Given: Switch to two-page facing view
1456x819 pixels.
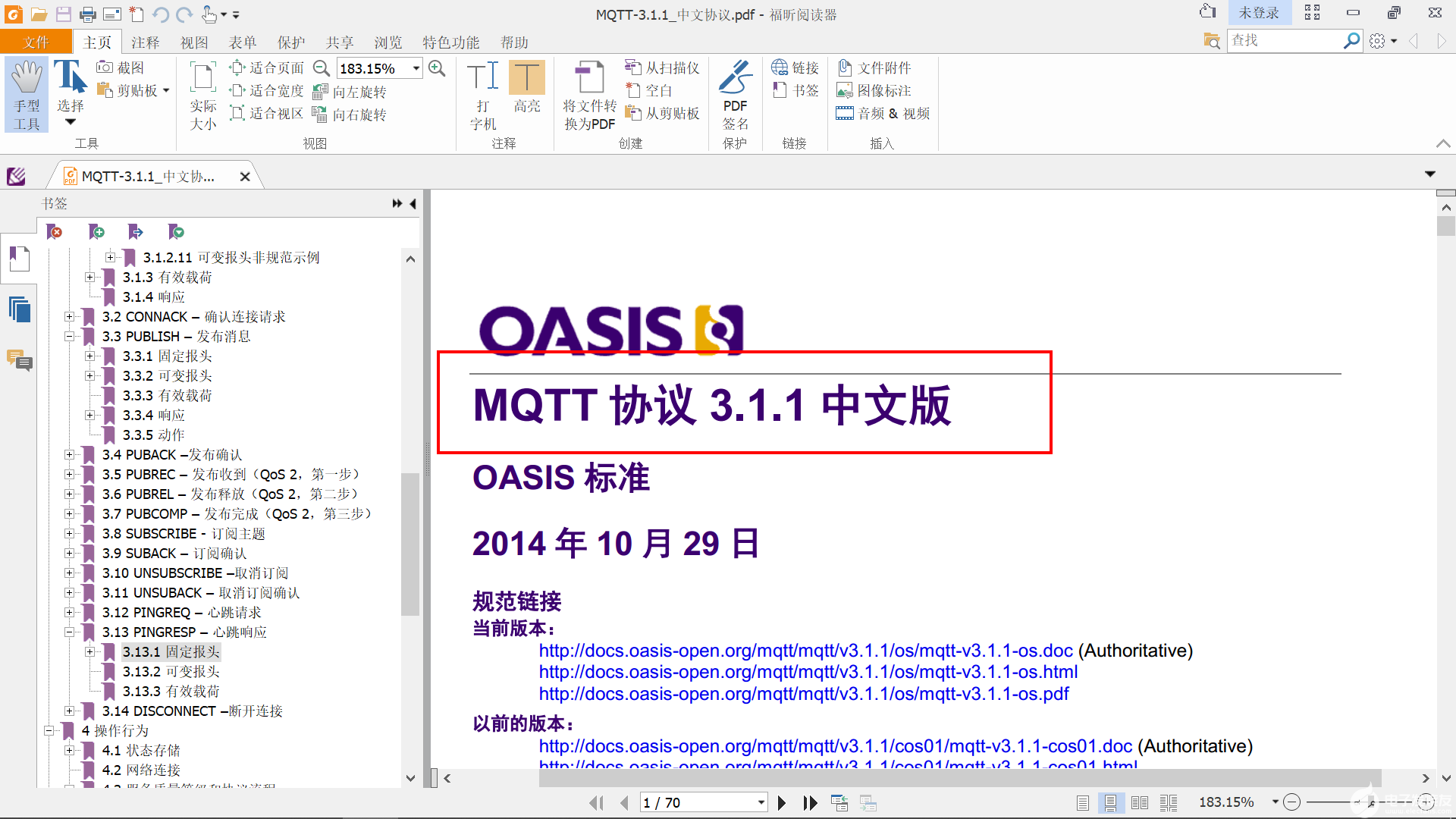Looking at the screenshot, I should point(1139,802).
